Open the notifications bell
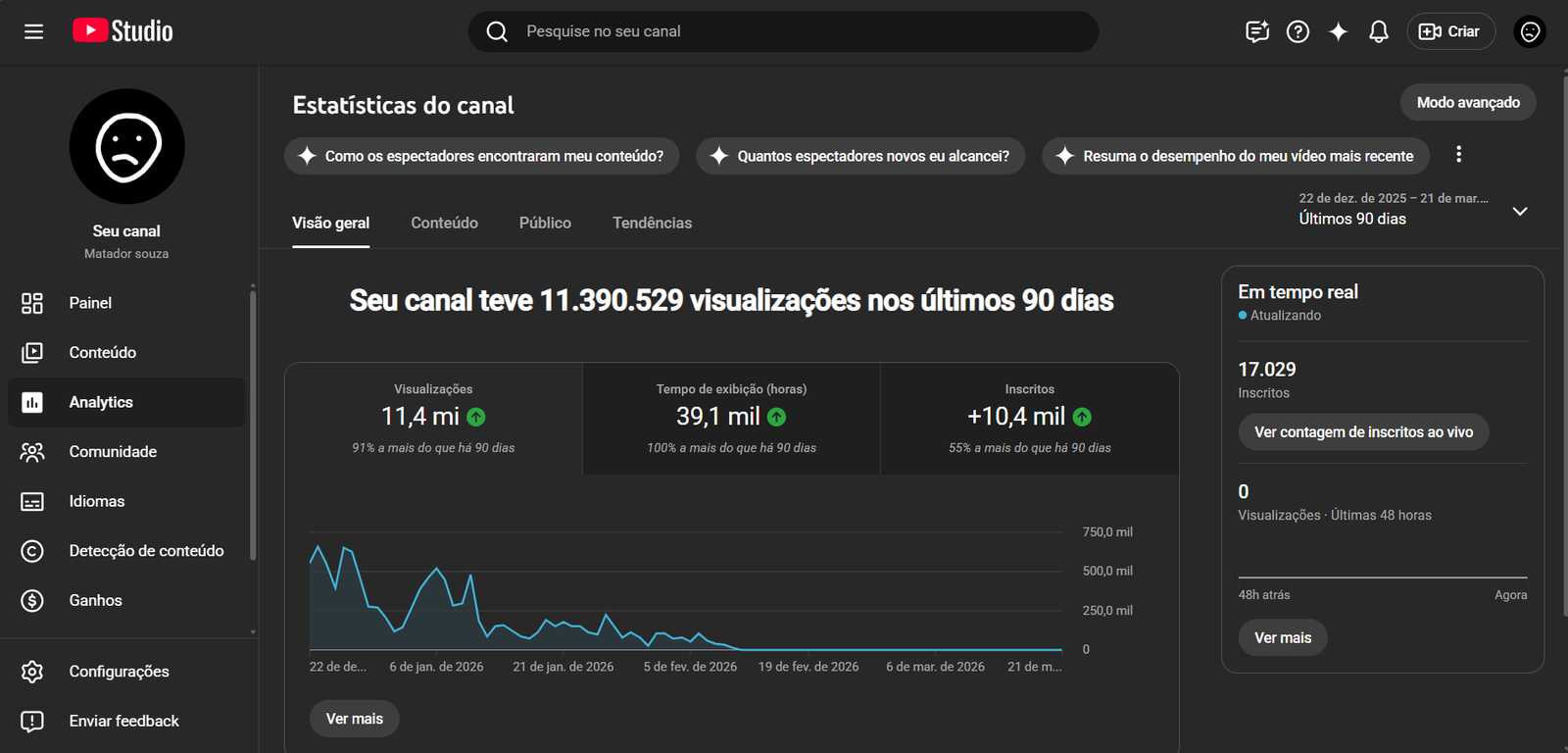 pyautogui.click(x=1379, y=31)
